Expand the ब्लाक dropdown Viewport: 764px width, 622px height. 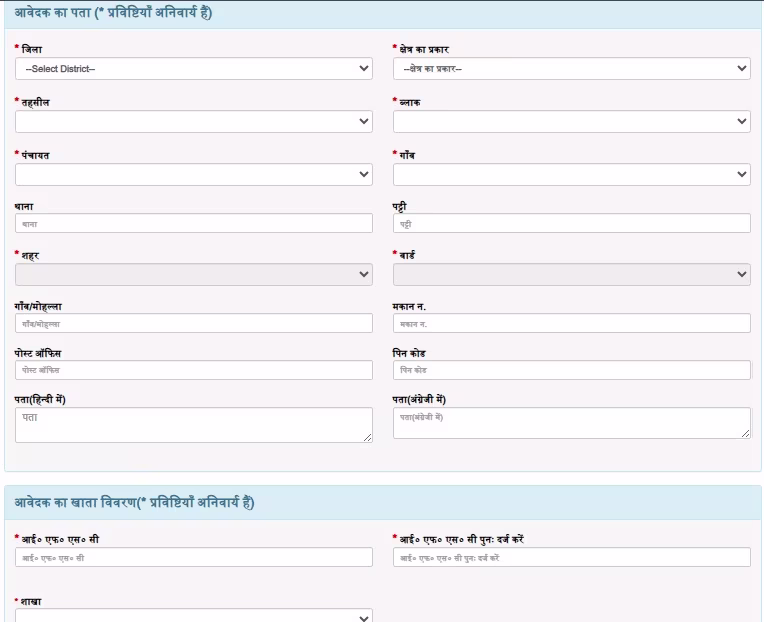571,122
